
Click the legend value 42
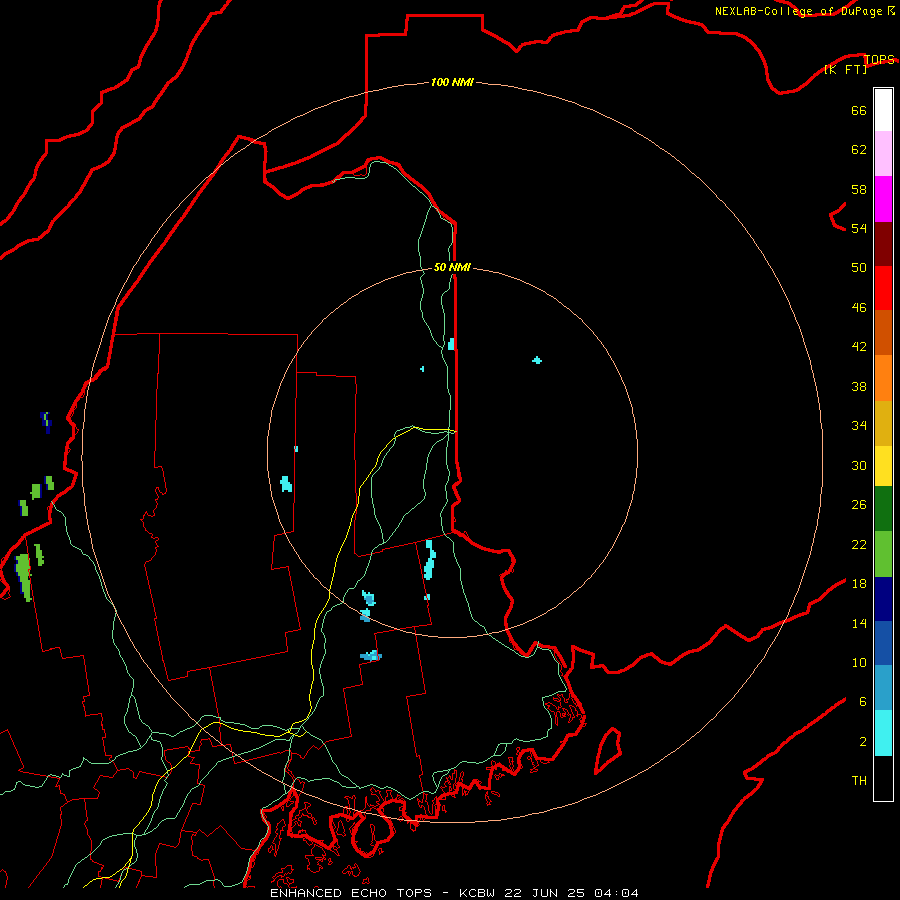tap(859, 347)
